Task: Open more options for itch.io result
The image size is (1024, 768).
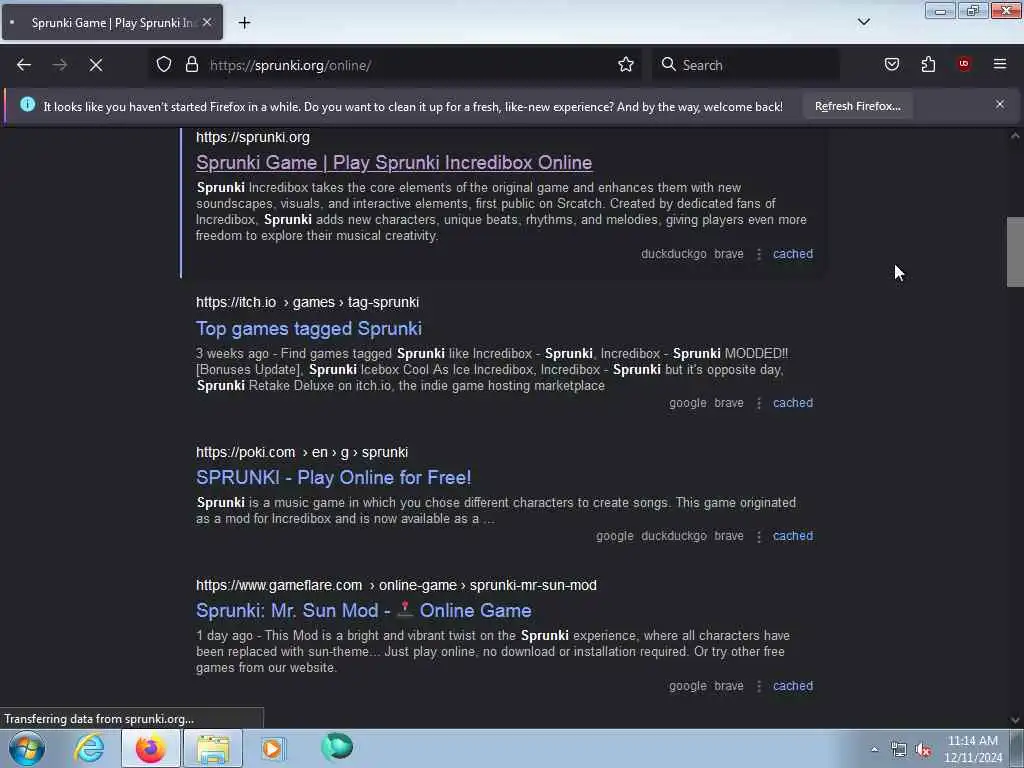Action: [759, 403]
